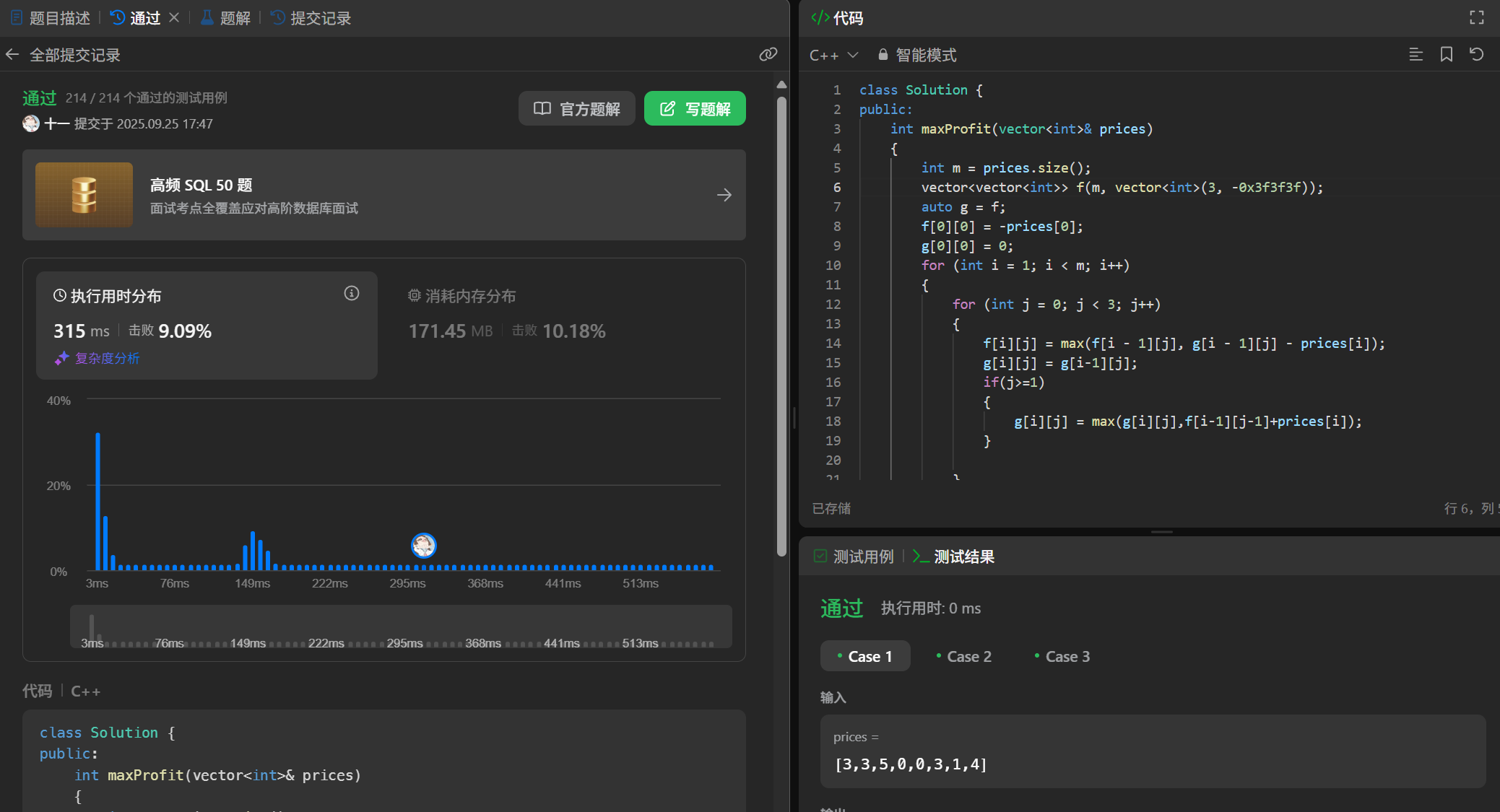This screenshot has width=1500, height=812.
Task: Click the bookmark icon in editor toolbar
Action: 1447,55
